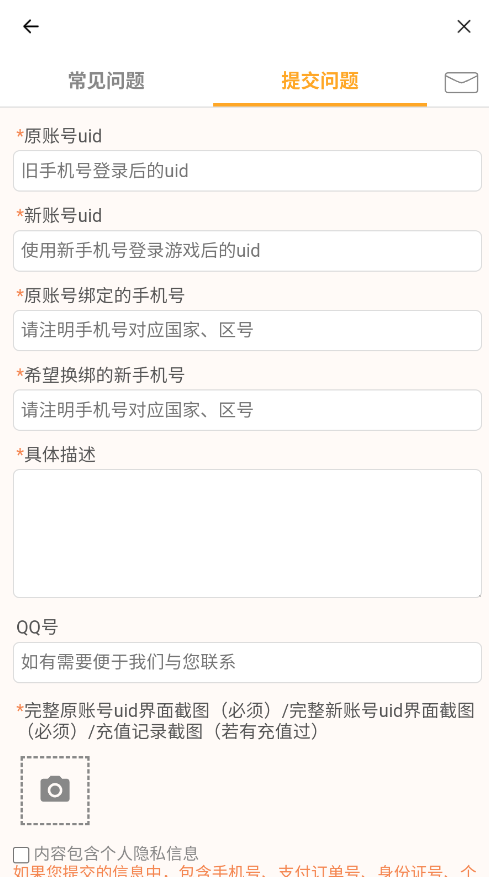This screenshot has height=877, width=489.
Task: Click the 内容包含个人隐私信息 label text
Action: coord(116,854)
